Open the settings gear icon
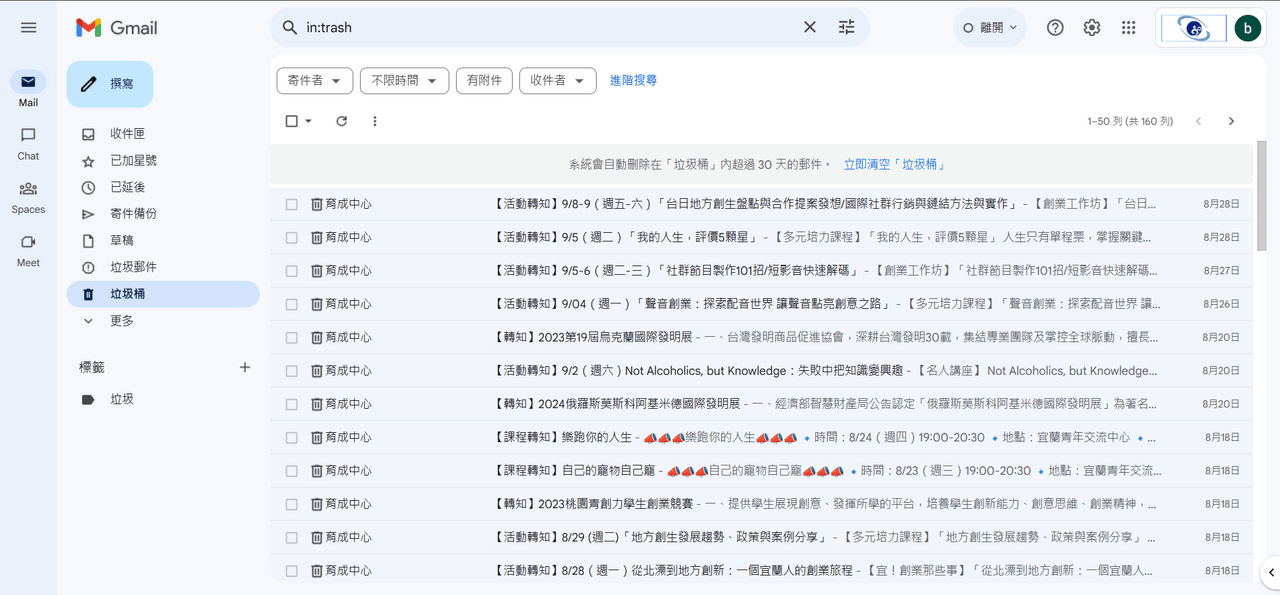Screen dimensions: 1280x595 (x=1092, y=28)
